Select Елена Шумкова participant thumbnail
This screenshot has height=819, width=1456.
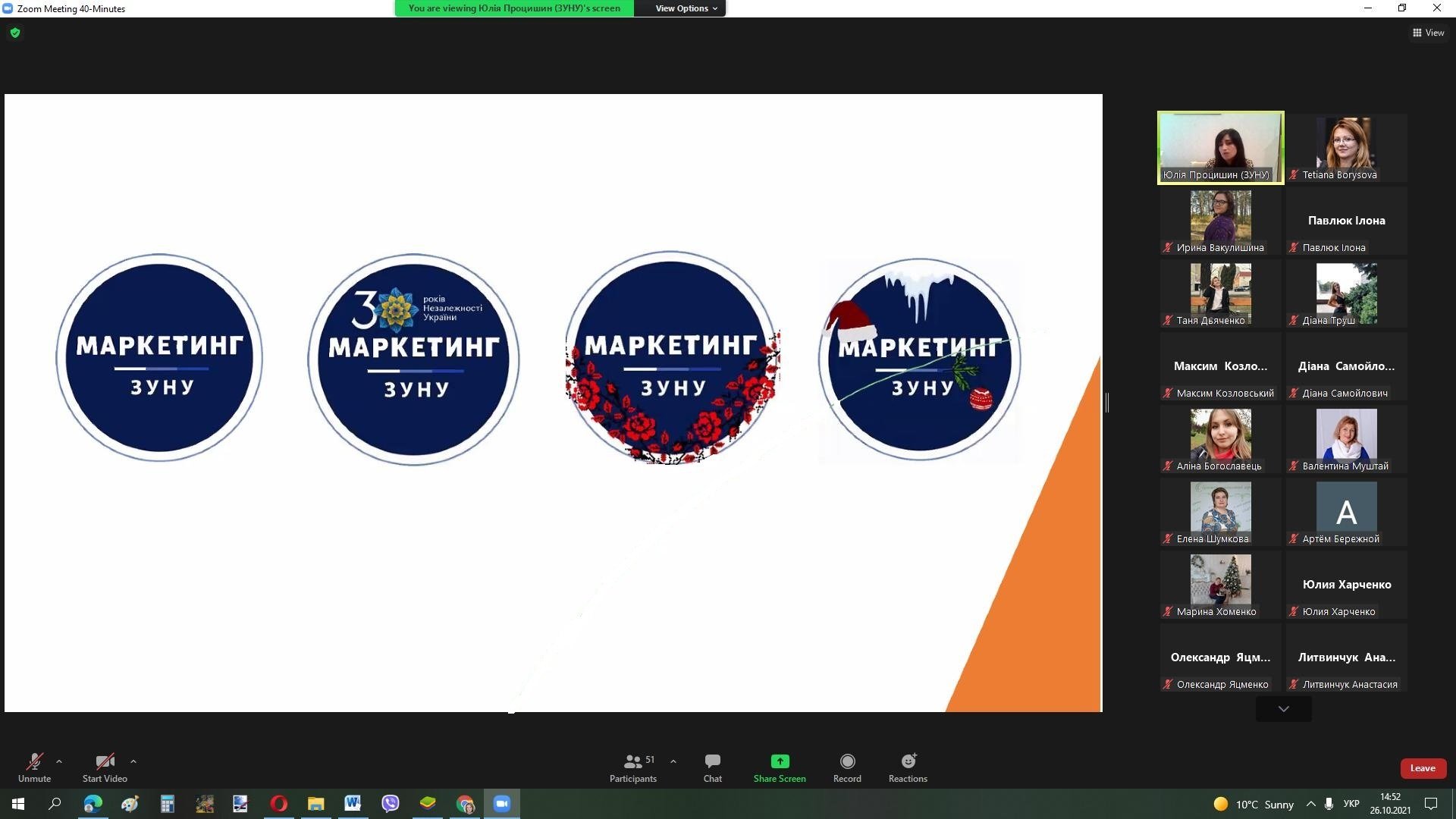coord(1220,512)
